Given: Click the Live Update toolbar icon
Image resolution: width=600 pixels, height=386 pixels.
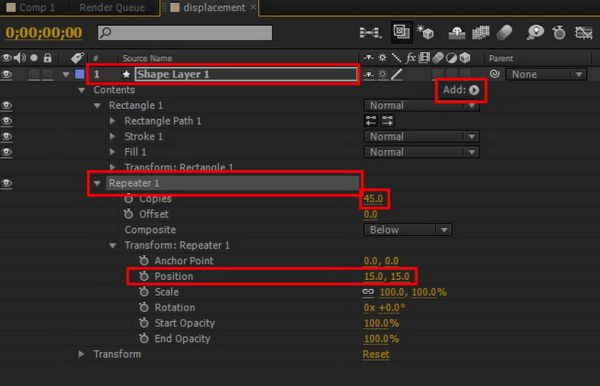Looking at the screenshot, I should pos(402,32).
